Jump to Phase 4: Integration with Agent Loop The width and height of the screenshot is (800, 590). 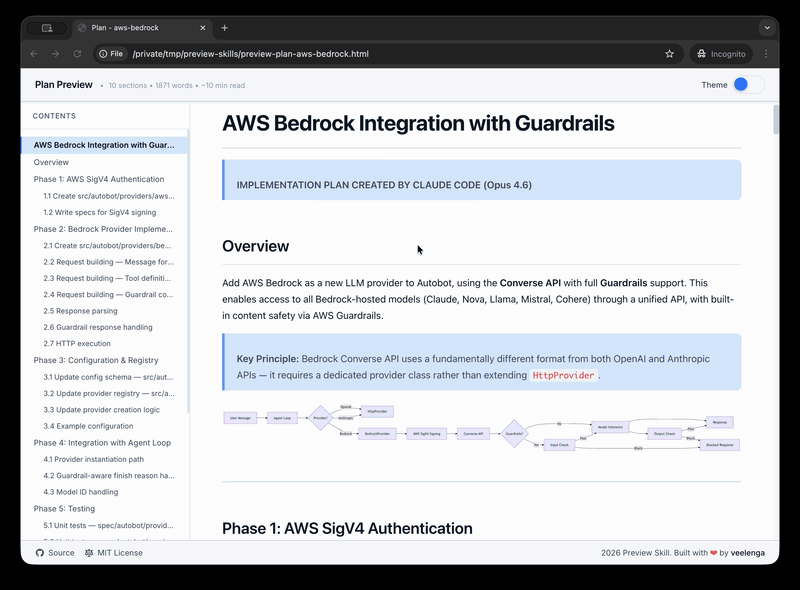tap(102, 443)
